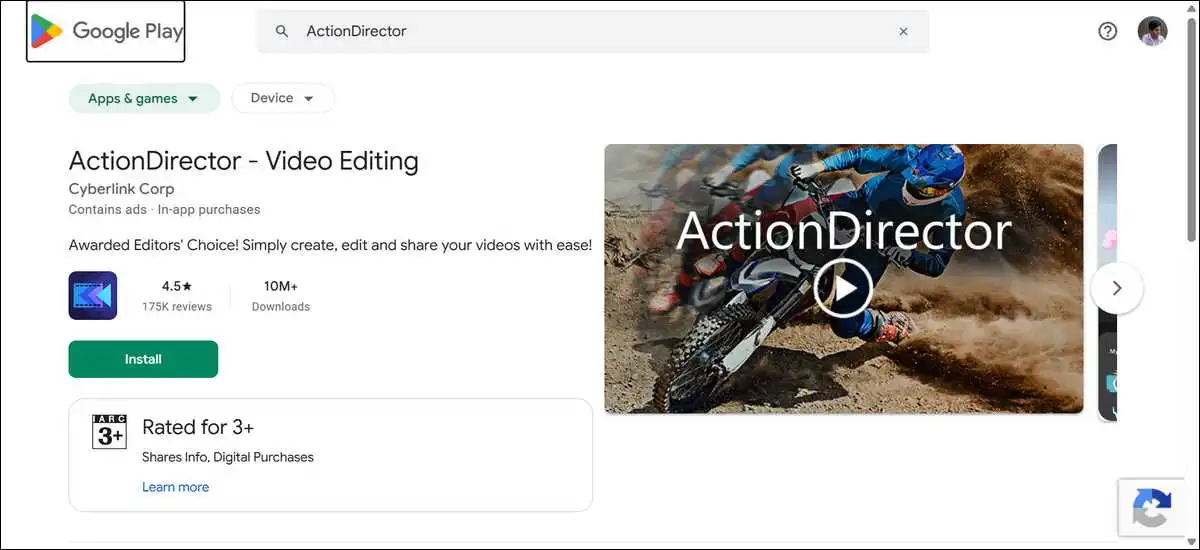Image resolution: width=1200 pixels, height=550 pixels.
Task: Click the Rated for 3+ text
Action: (198, 427)
